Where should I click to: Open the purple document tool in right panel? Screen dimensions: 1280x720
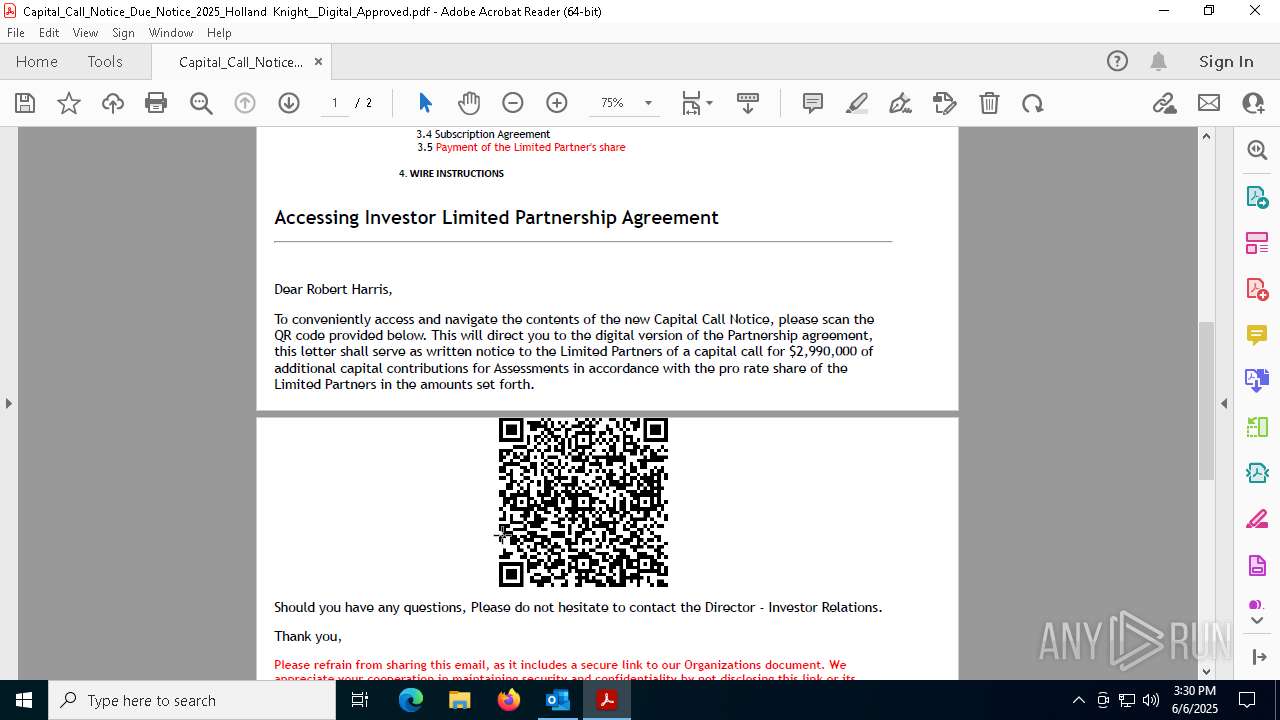coord(1257,566)
